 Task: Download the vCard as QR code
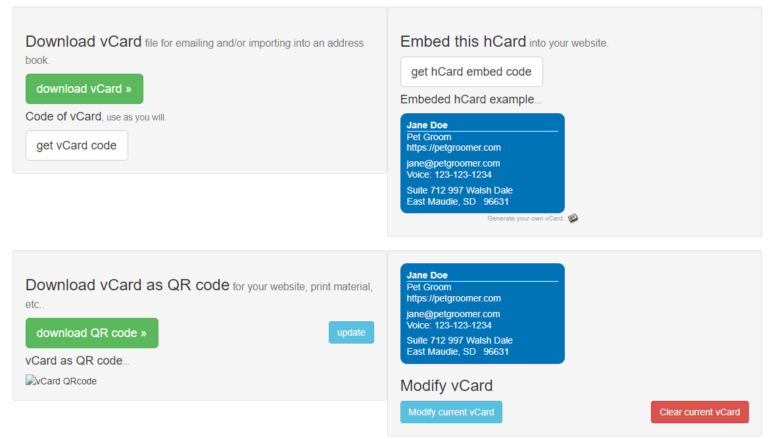pyautogui.click(x=92, y=333)
